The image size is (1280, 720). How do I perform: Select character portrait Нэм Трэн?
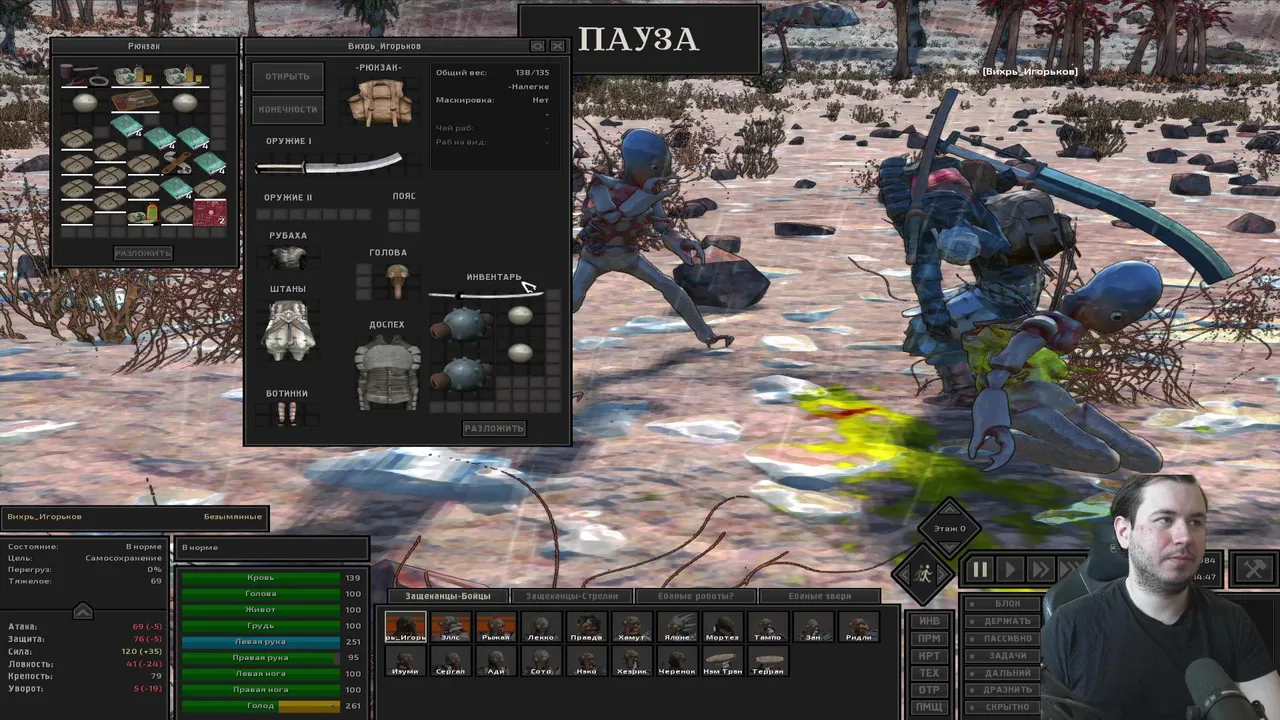tap(722, 661)
